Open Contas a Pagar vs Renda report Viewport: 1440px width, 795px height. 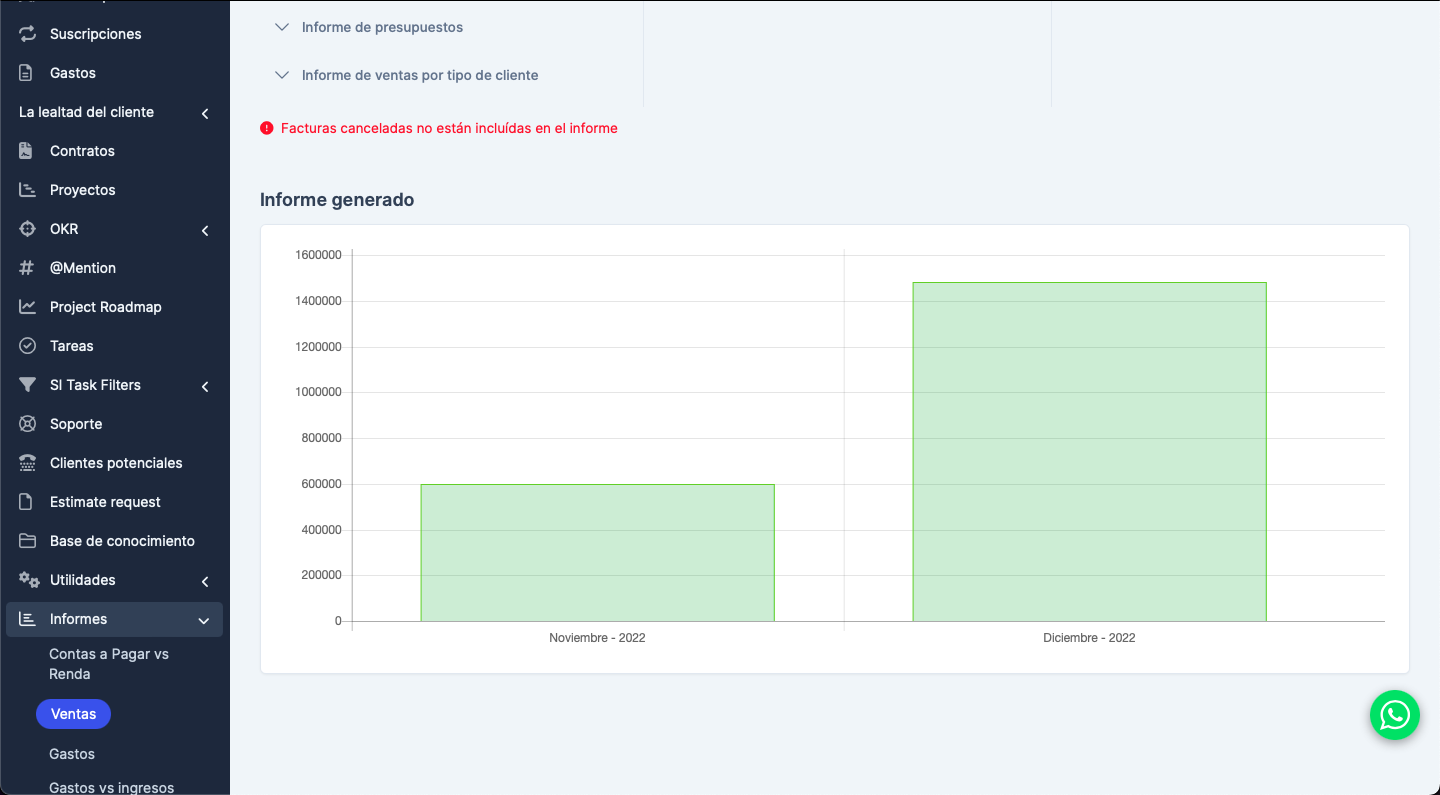click(108, 664)
